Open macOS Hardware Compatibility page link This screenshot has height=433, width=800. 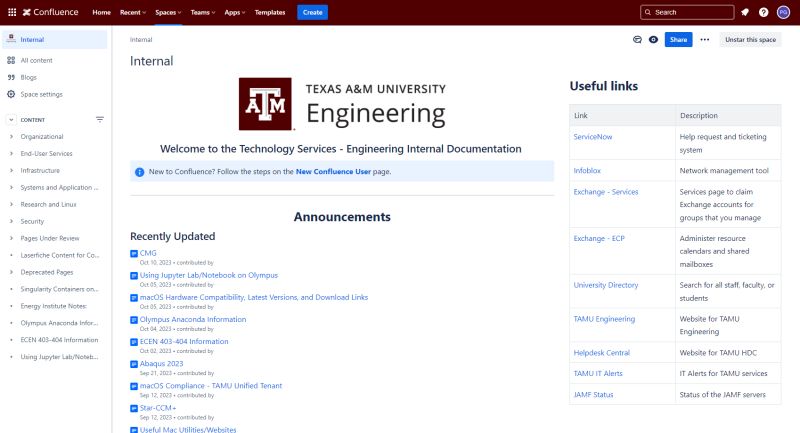[x=254, y=297]
